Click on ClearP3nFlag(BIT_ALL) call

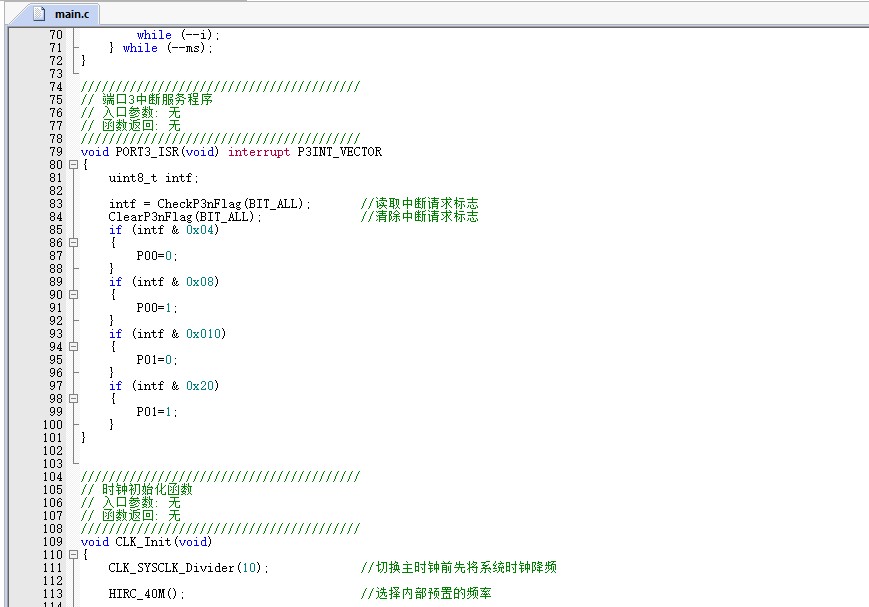click(181, 217)
